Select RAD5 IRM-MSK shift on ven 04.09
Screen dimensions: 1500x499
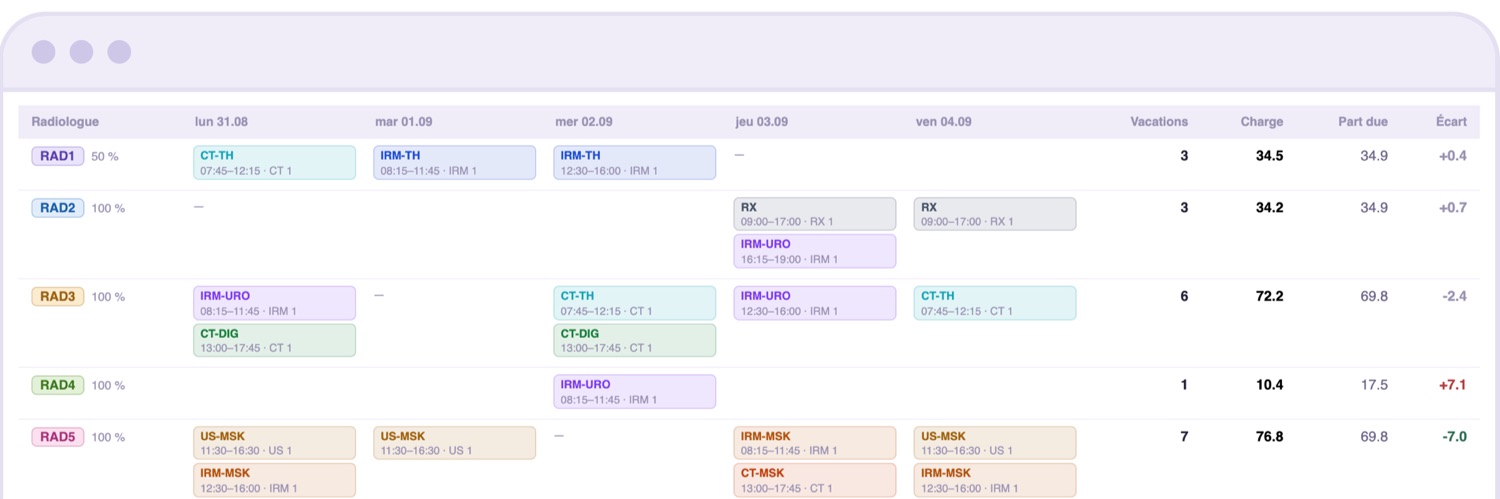click(x=995, y=480)
